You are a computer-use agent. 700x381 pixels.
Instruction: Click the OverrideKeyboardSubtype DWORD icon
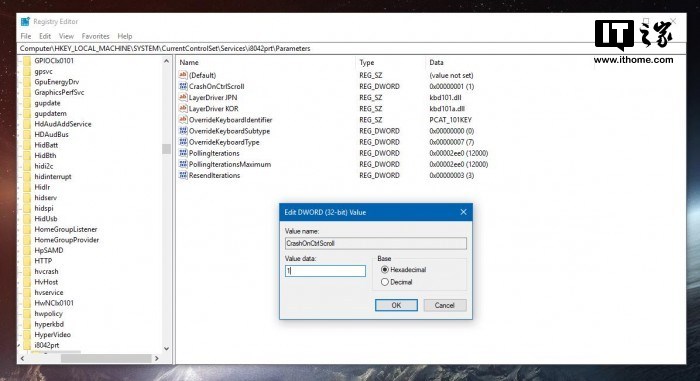tap(183, 131)
